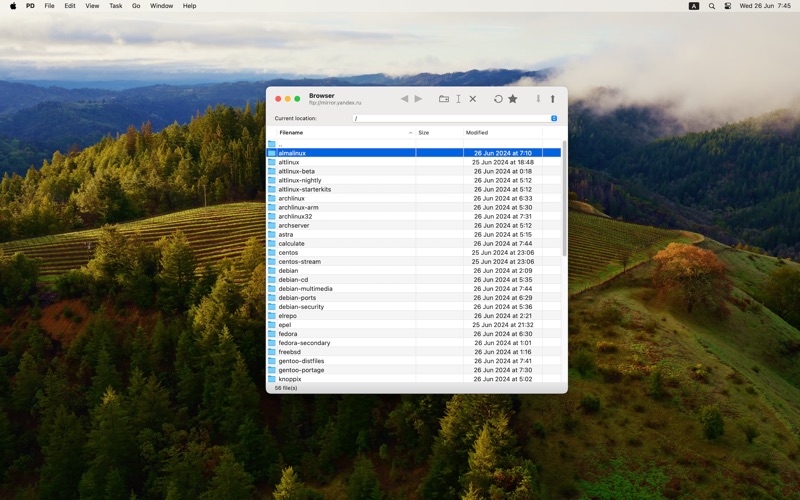Click the folder icon beside freebsd

pos(272,352)
